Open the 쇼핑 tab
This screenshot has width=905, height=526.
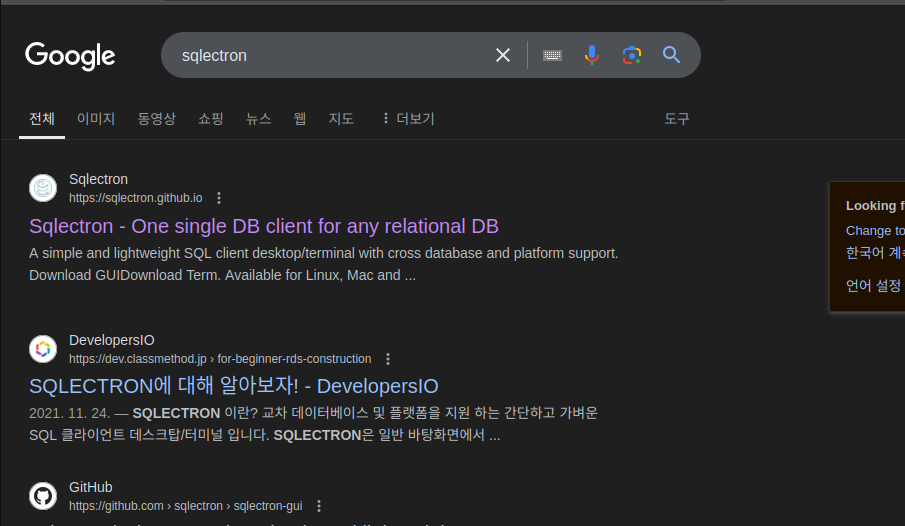coord(211,119)
